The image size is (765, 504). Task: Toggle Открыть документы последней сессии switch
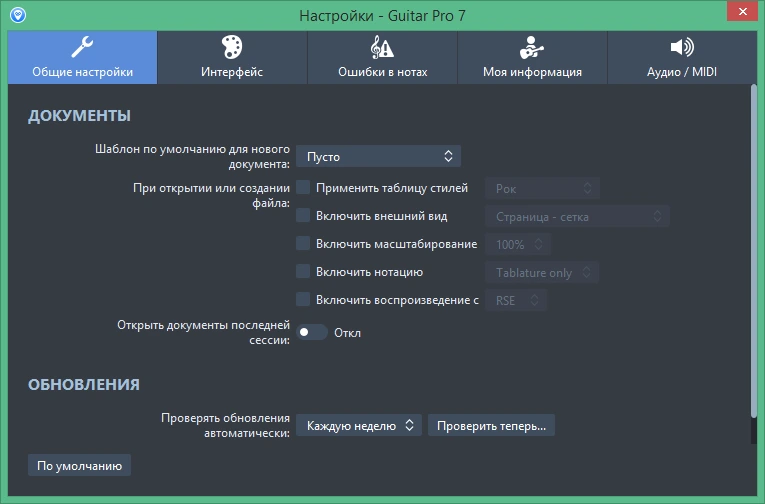tap(312, 332)
